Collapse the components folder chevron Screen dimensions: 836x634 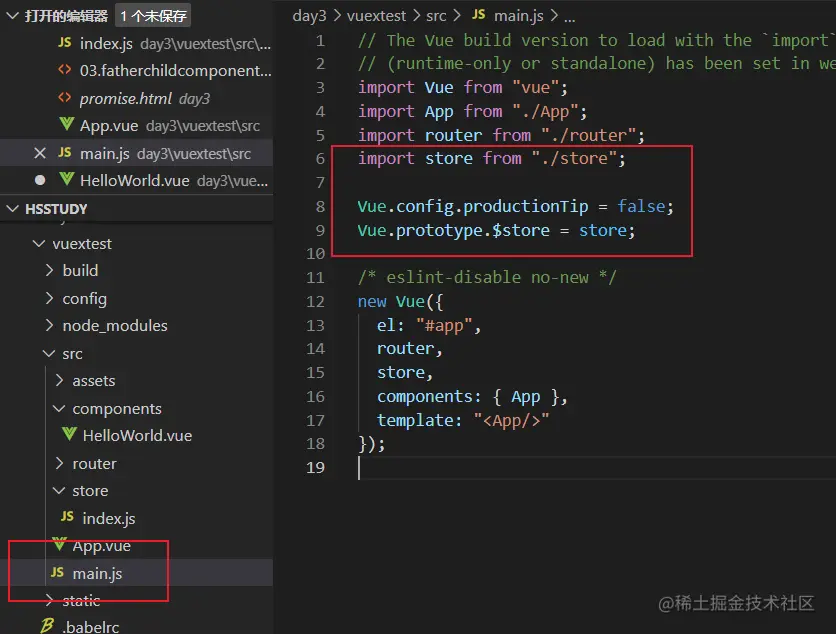coord(59,408)
